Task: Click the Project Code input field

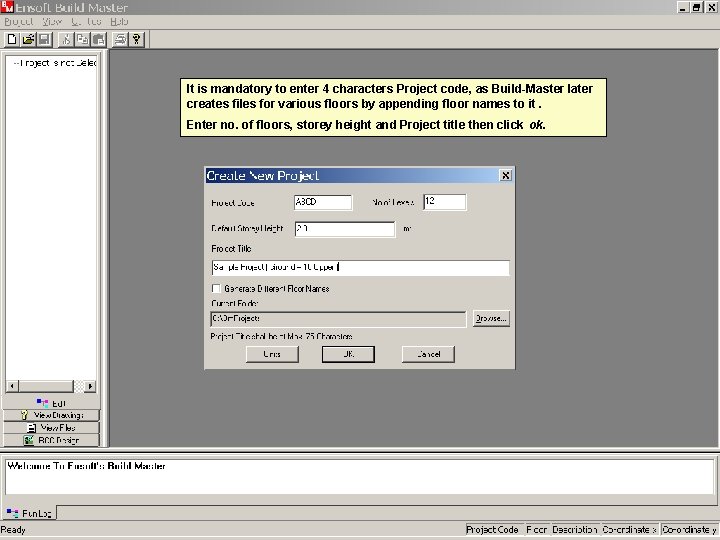Action: pos(323,202)
